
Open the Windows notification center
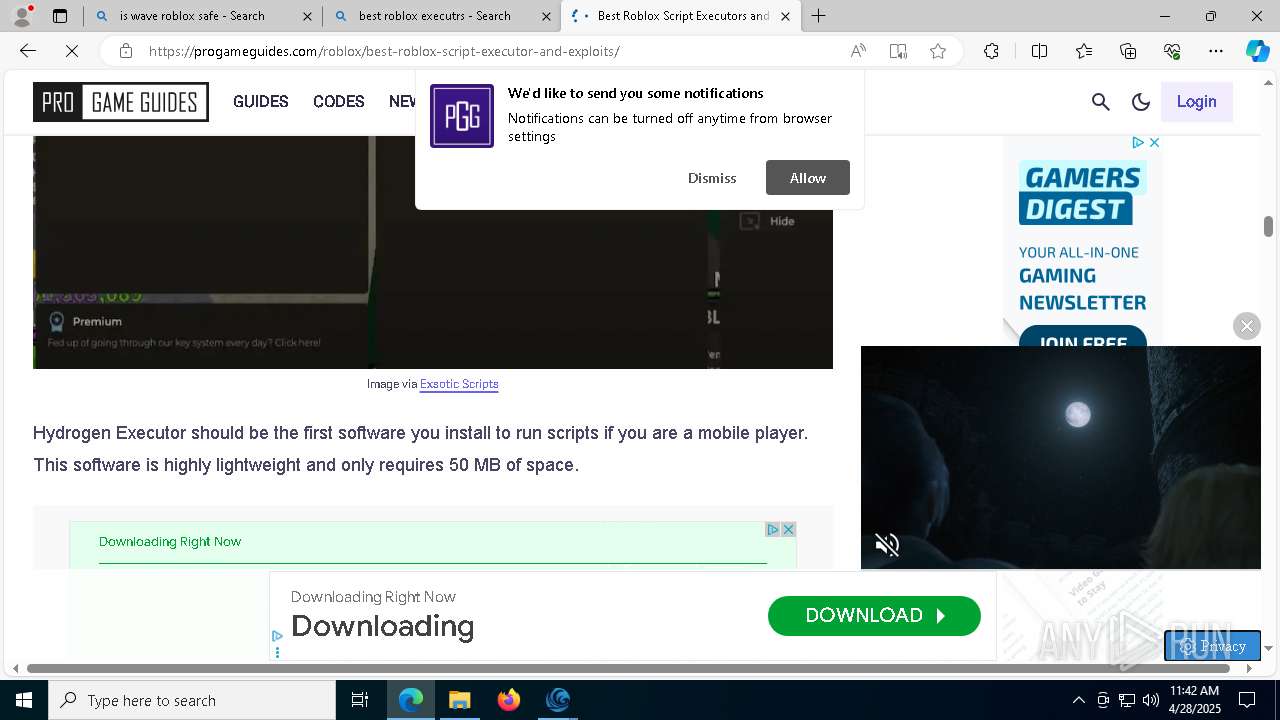pos(1247,700)
